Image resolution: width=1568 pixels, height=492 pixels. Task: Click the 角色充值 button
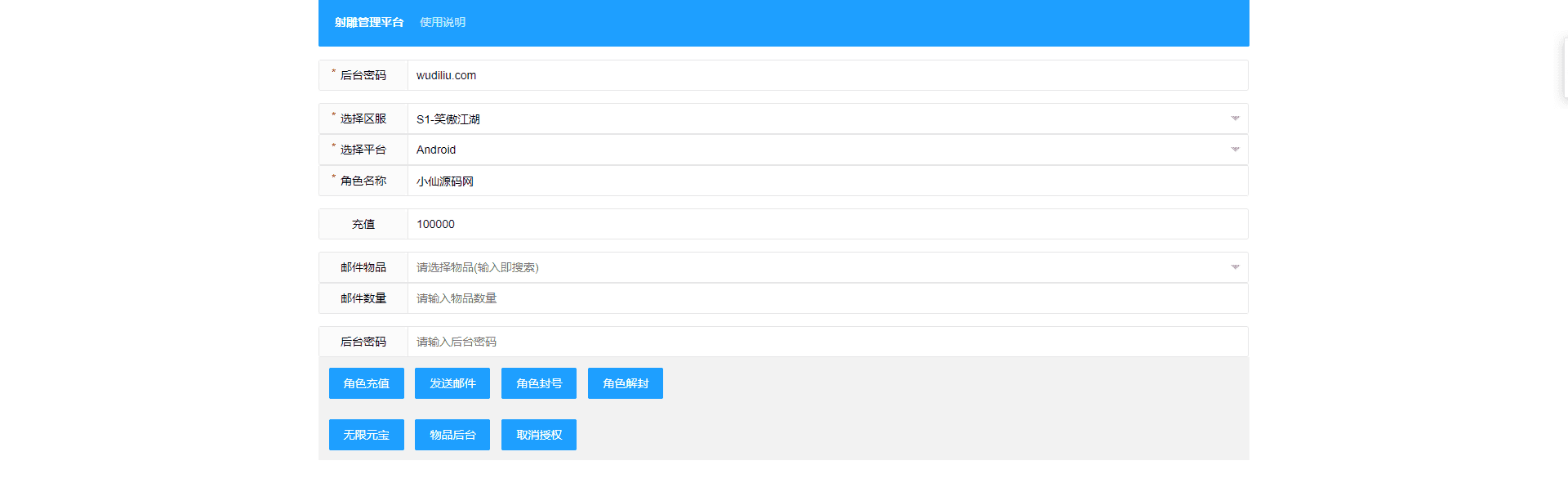click(x=367, y=383)
